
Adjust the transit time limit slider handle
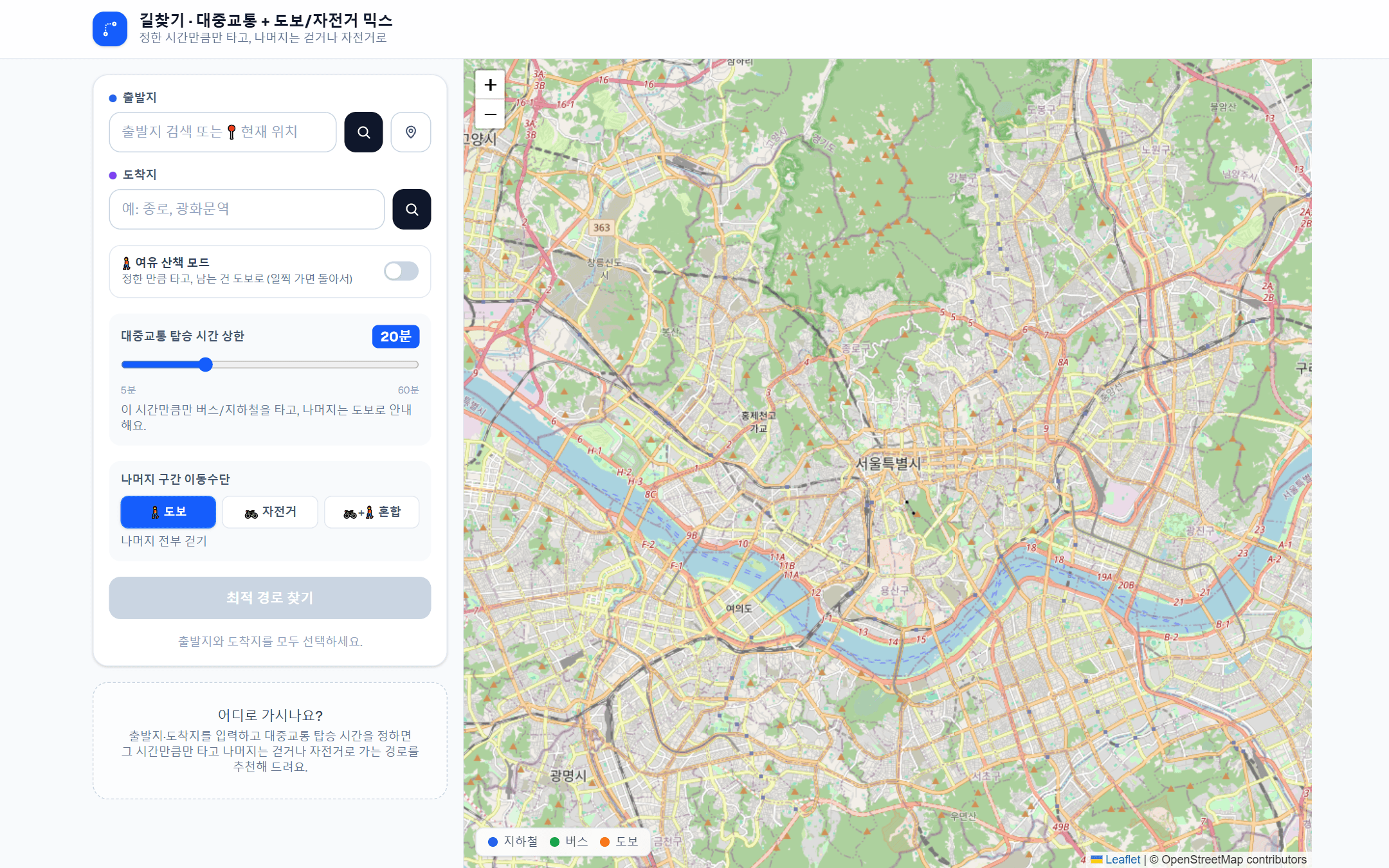(205, 365)
